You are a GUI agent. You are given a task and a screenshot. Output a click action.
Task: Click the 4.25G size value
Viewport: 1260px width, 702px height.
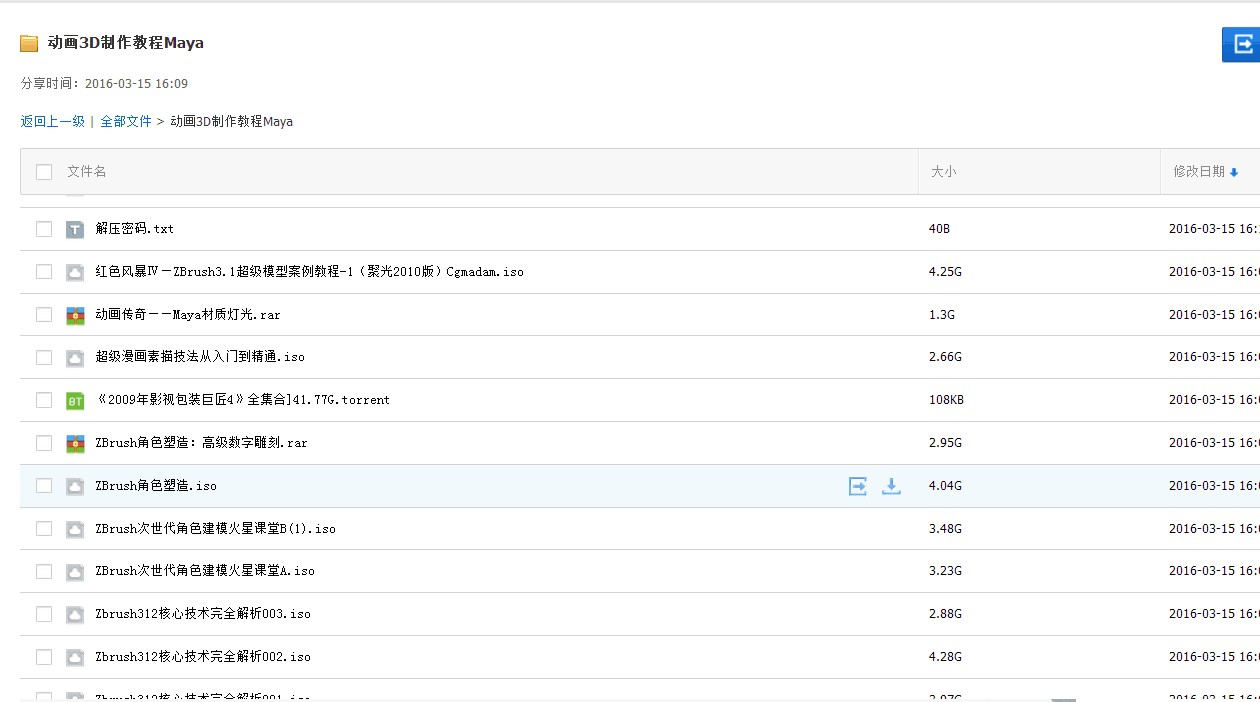(x=945, y=272)
